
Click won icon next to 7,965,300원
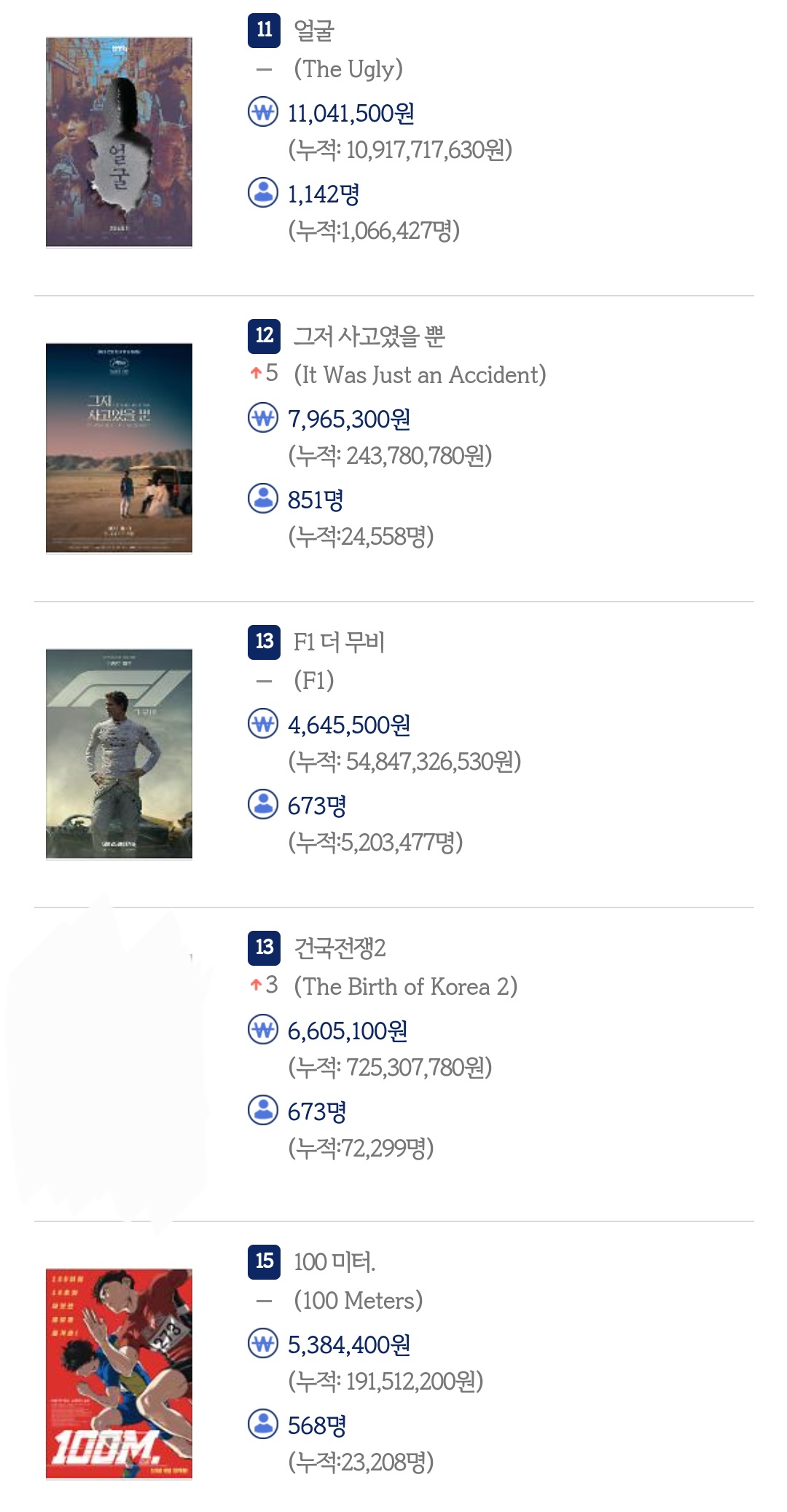(x=263, y=418)
